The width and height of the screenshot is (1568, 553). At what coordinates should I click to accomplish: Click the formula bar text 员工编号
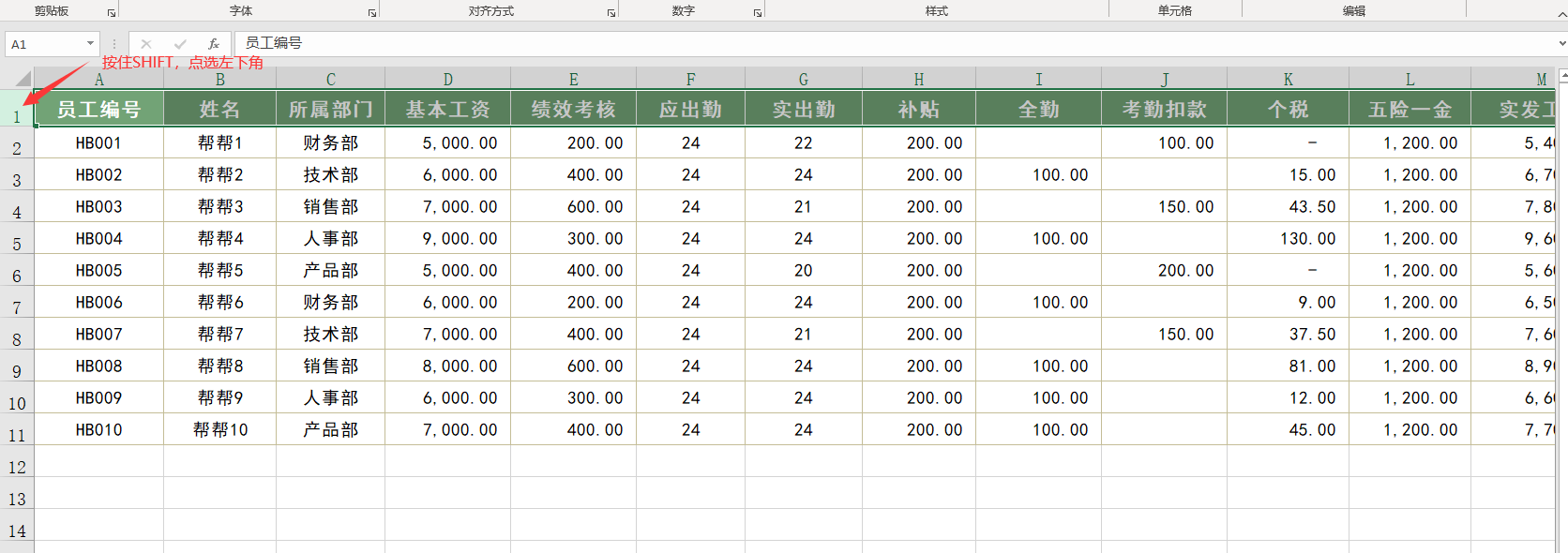click(x=274, y=43)
